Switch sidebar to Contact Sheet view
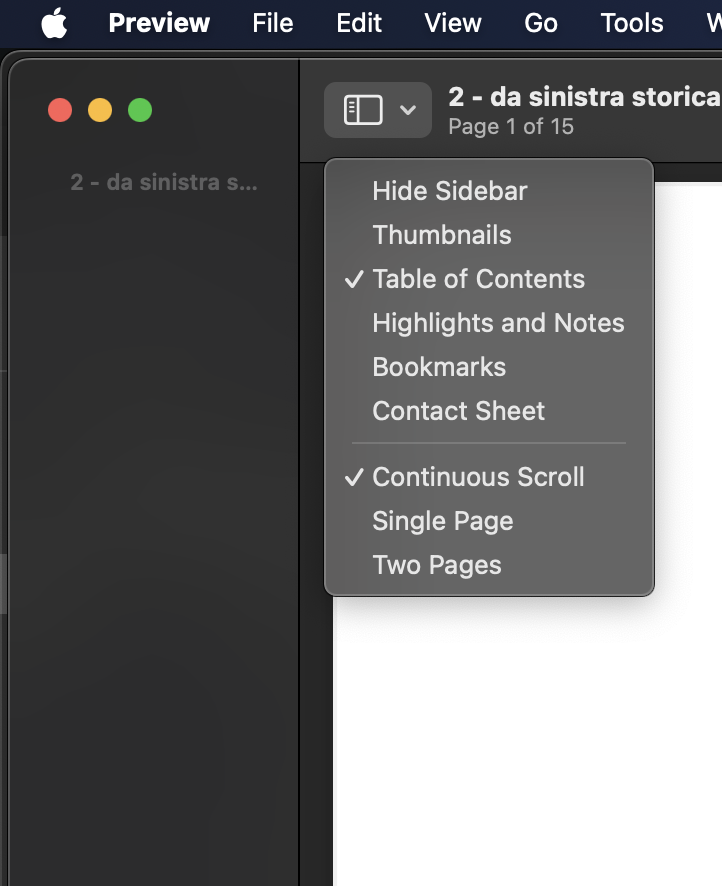The width and height of the screenshot is (722, 886). (458, 410)
